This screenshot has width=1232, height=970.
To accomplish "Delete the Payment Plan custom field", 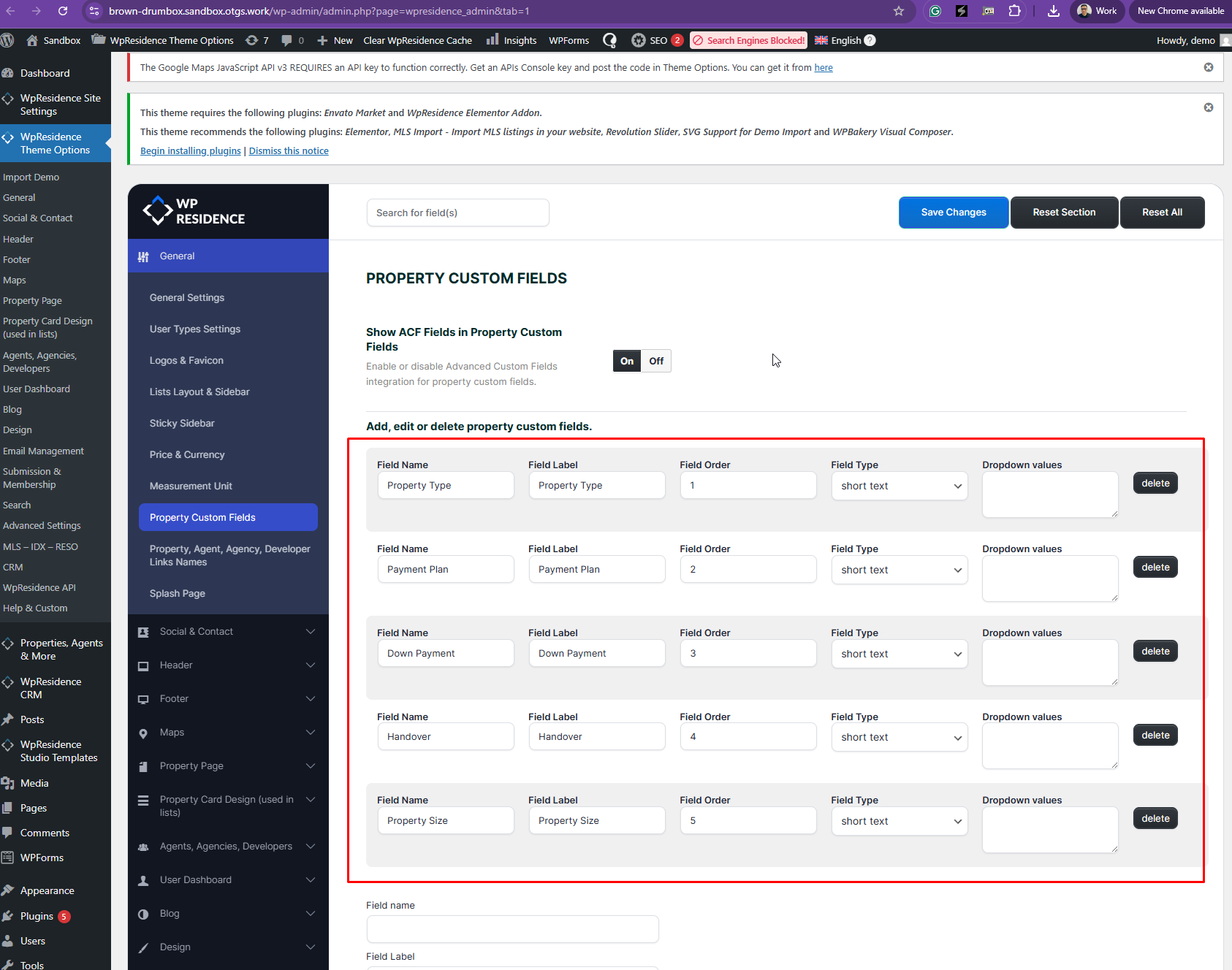I will pos(1155,568).
